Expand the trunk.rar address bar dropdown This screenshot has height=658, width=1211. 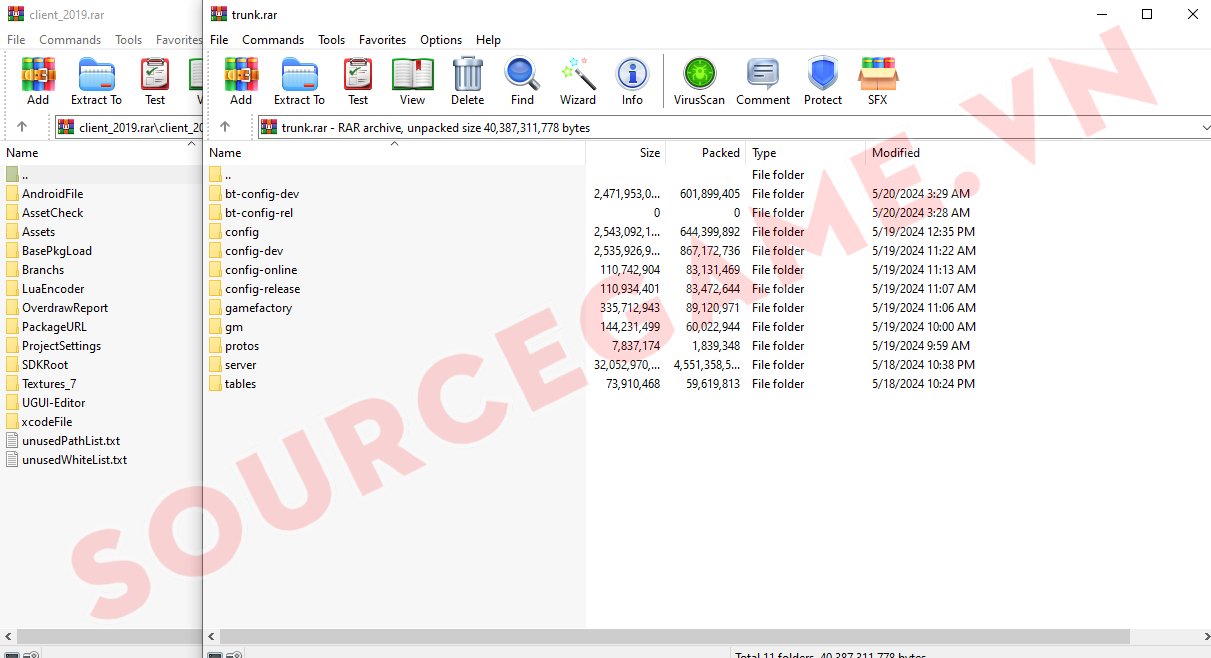click(1204, 128)
